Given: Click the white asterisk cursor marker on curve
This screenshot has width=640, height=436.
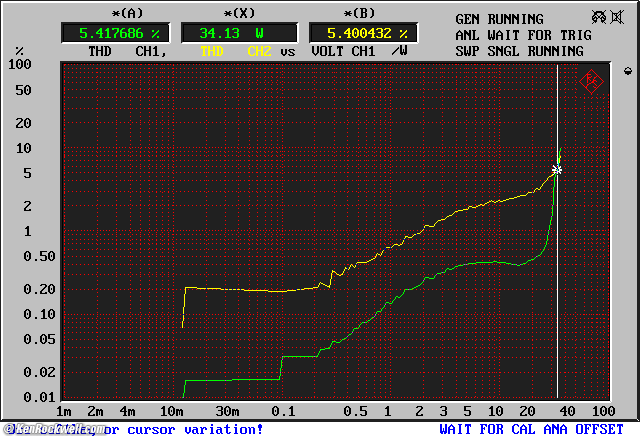Looking at the screenshot, I should [557, 170].
